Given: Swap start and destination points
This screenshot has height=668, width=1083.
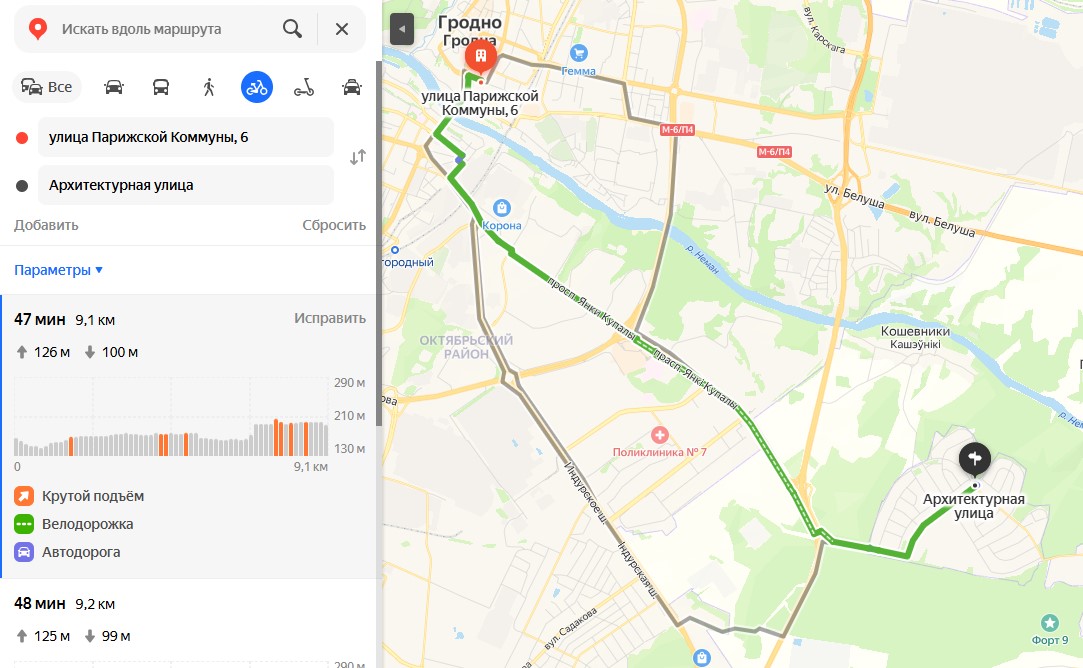Looking at the screenshot, I should [358, 158].
